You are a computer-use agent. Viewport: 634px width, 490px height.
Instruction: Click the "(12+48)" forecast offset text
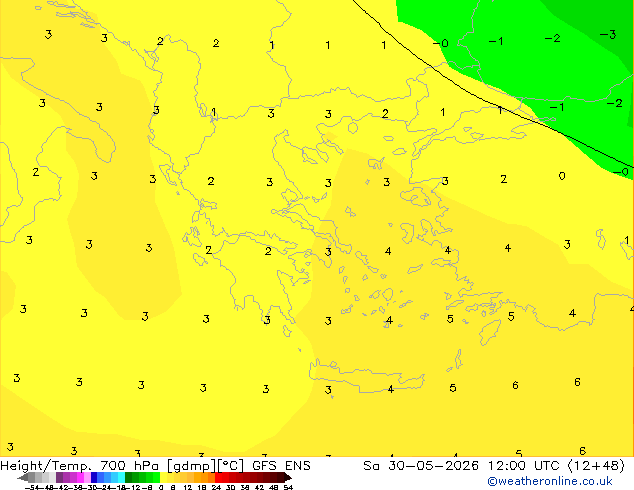click(x=596, y=466)
